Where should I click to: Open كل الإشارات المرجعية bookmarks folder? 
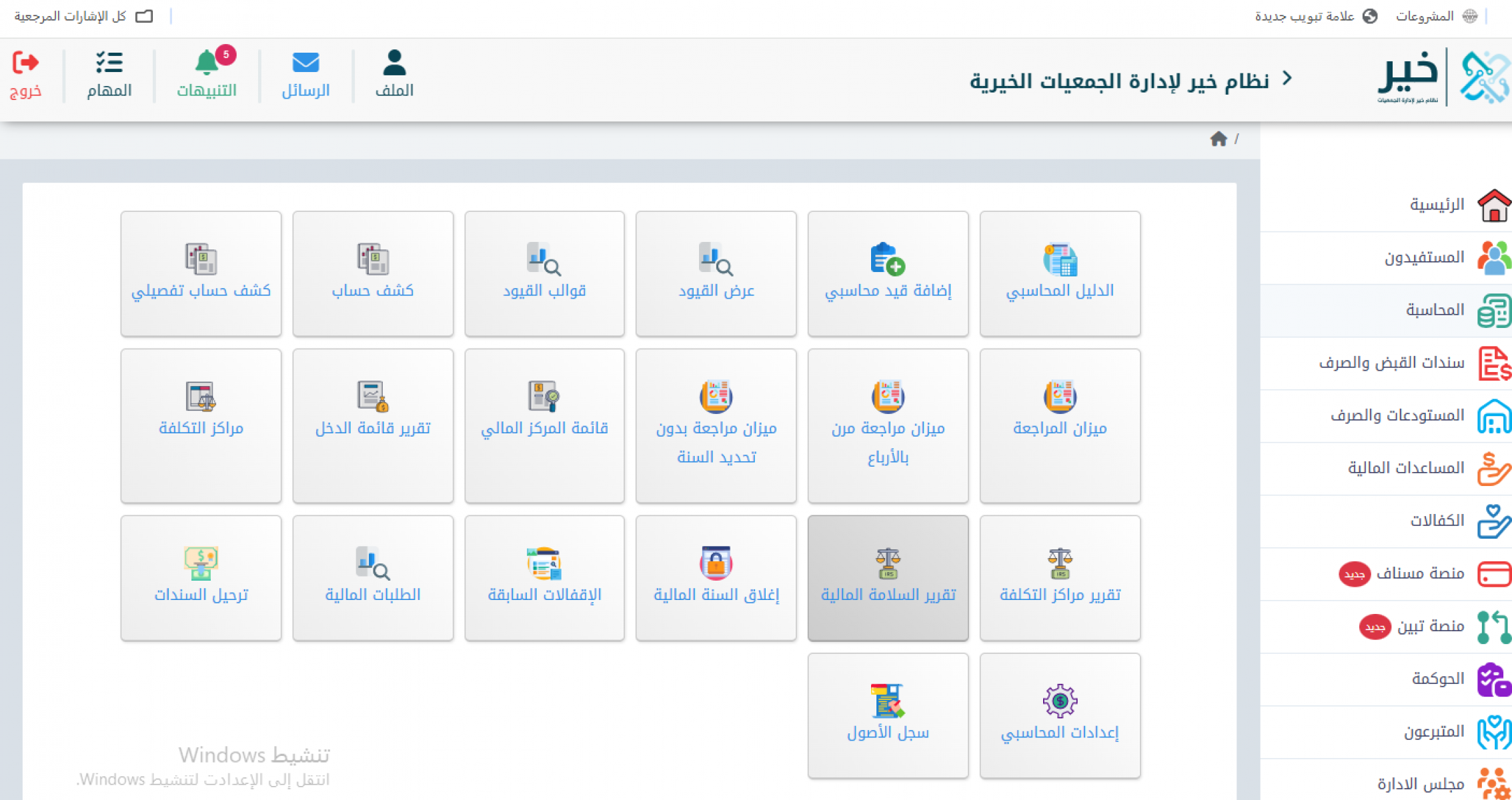(83, 16)
